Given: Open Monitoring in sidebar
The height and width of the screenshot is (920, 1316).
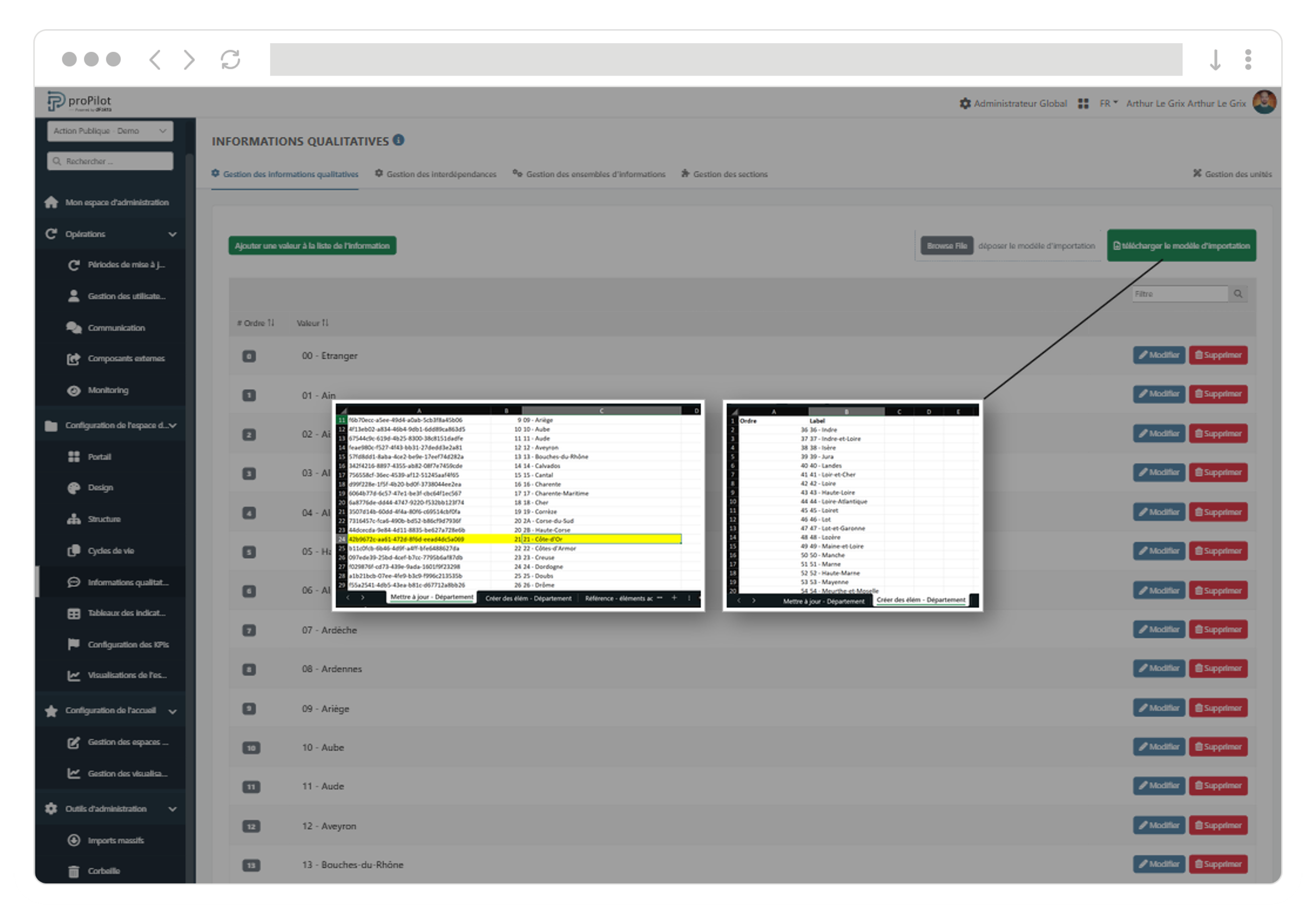Looking at the screenshot, I should (x=98, y=390).
